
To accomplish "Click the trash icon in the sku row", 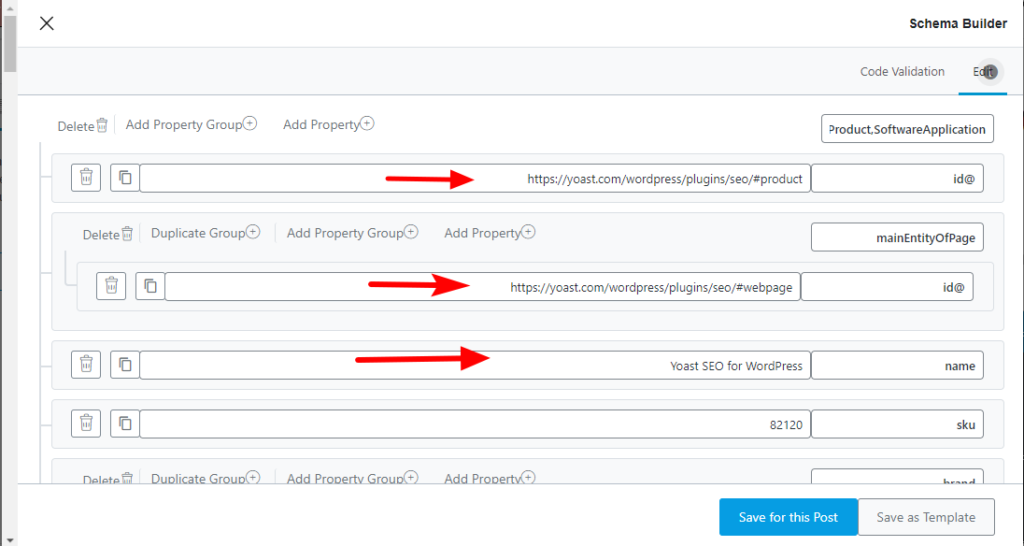I will coord(87,424).
